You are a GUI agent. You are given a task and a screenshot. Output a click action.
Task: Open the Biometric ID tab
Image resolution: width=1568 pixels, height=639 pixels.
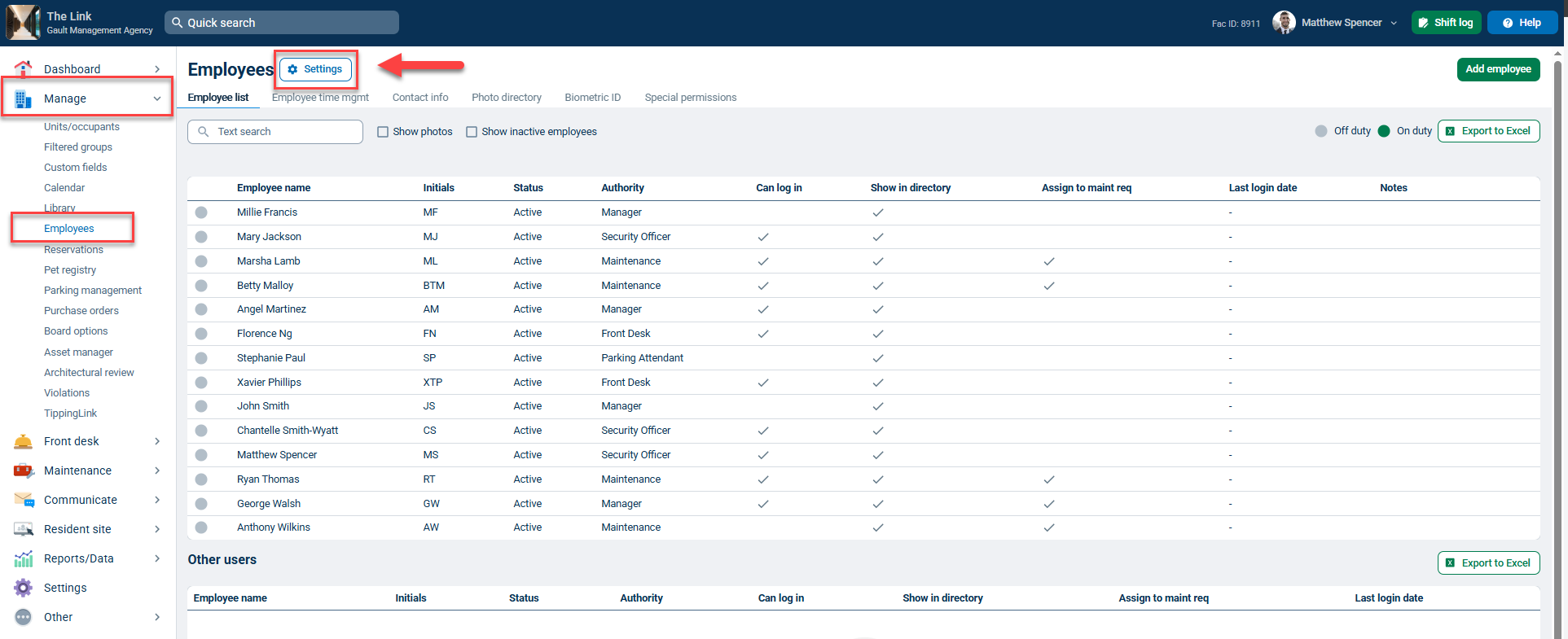pos(593,98)
